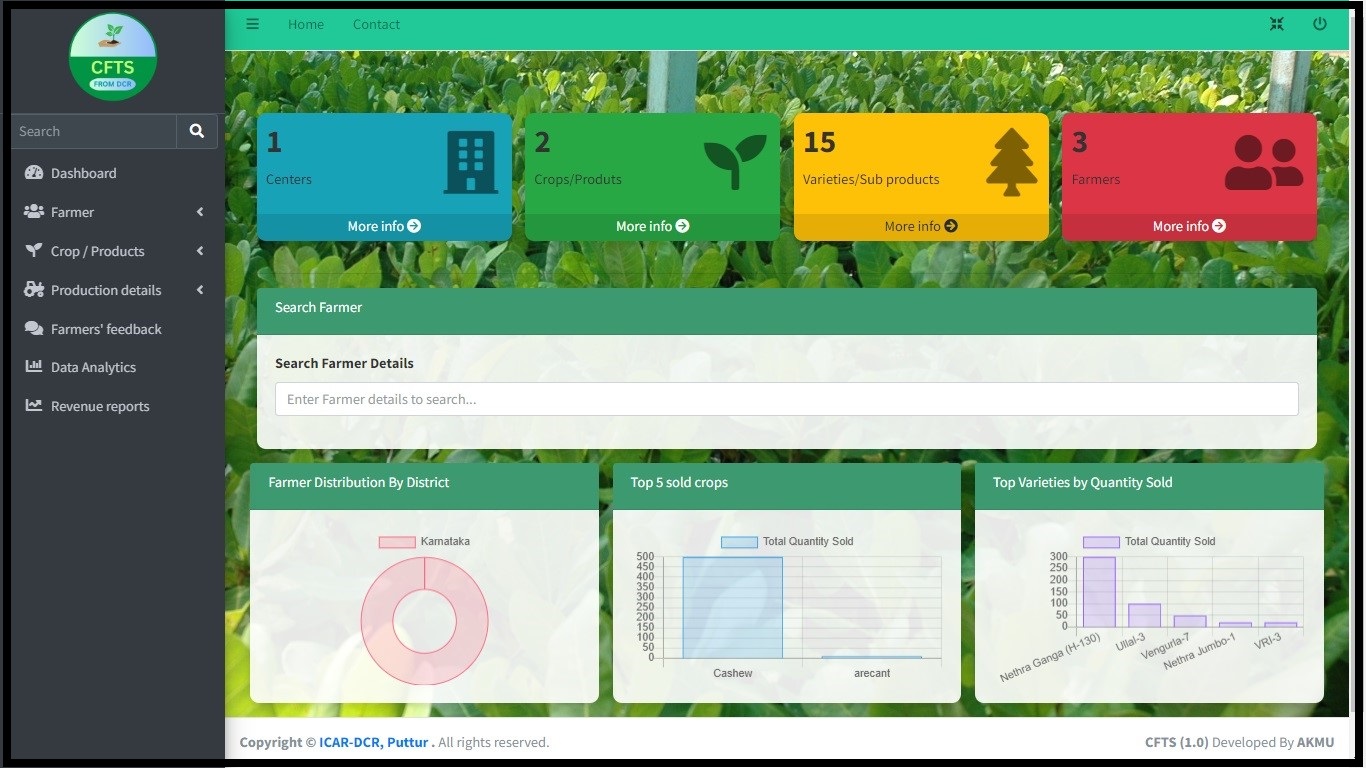Expand the Production details menu
The width and height of the screenshot is (1366, 768).
(106, 290)
